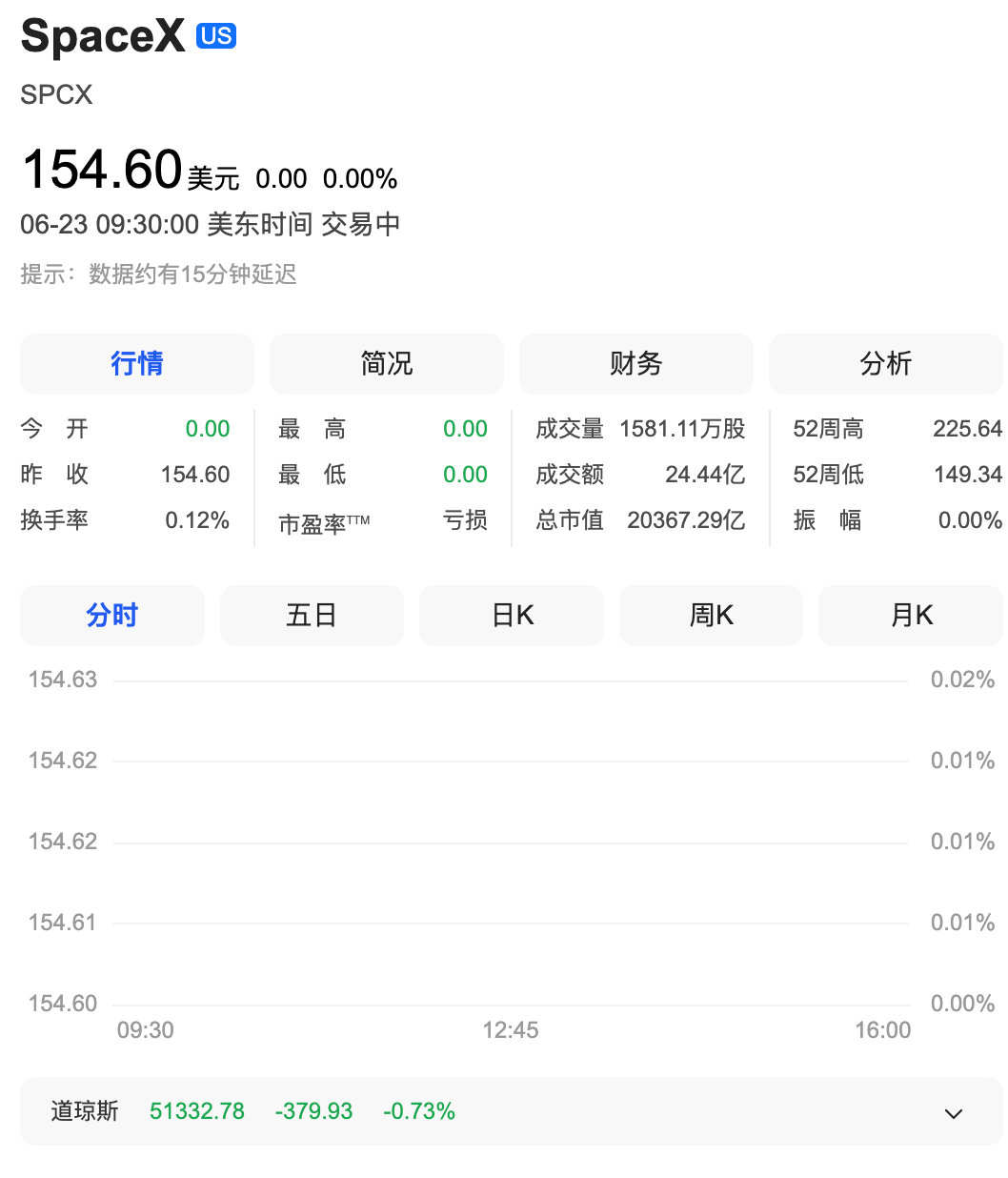Click the Dow value 51332.78

tap(197, 1111)
